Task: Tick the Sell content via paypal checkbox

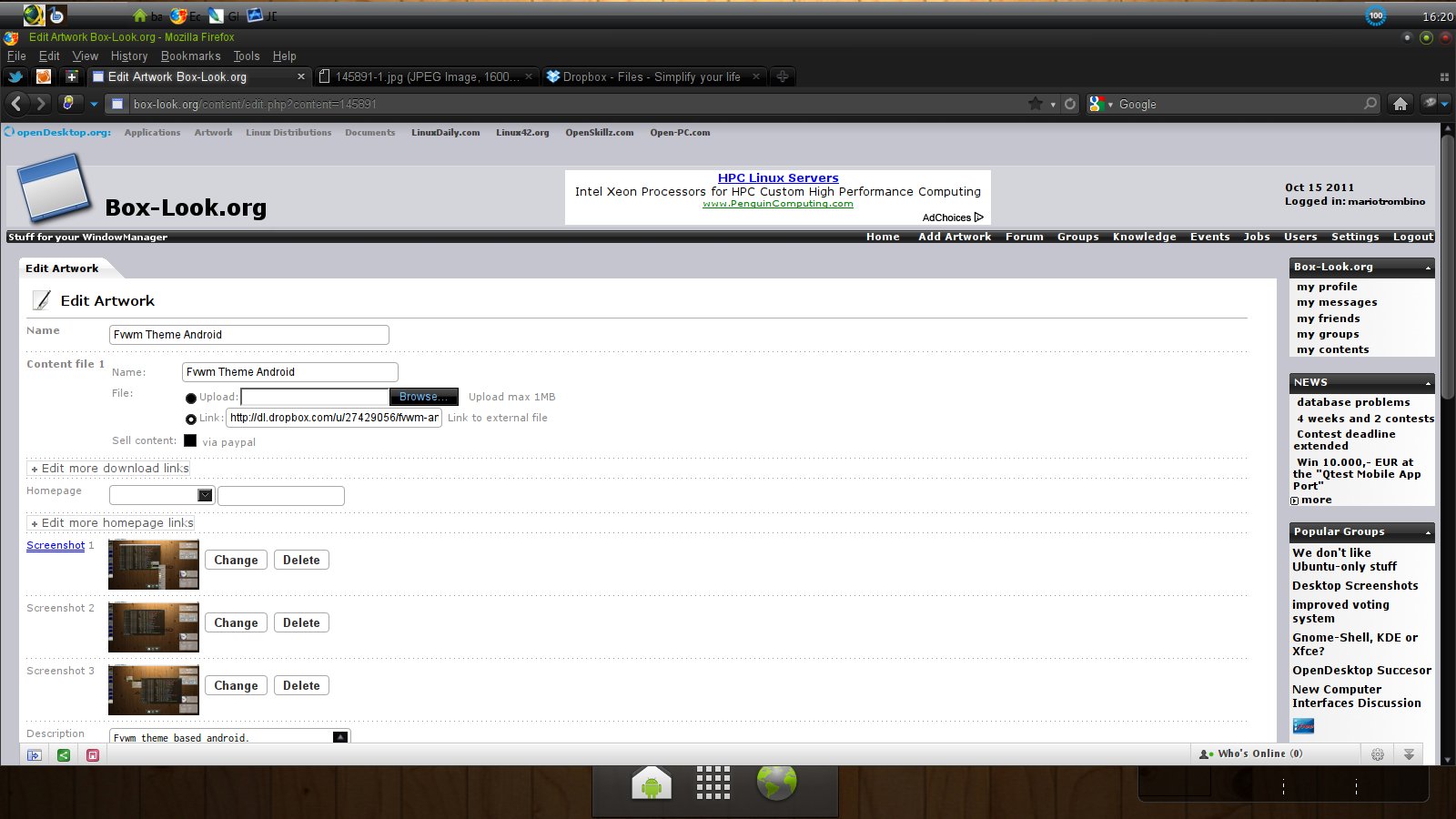Action: click(x=190, y=440)
